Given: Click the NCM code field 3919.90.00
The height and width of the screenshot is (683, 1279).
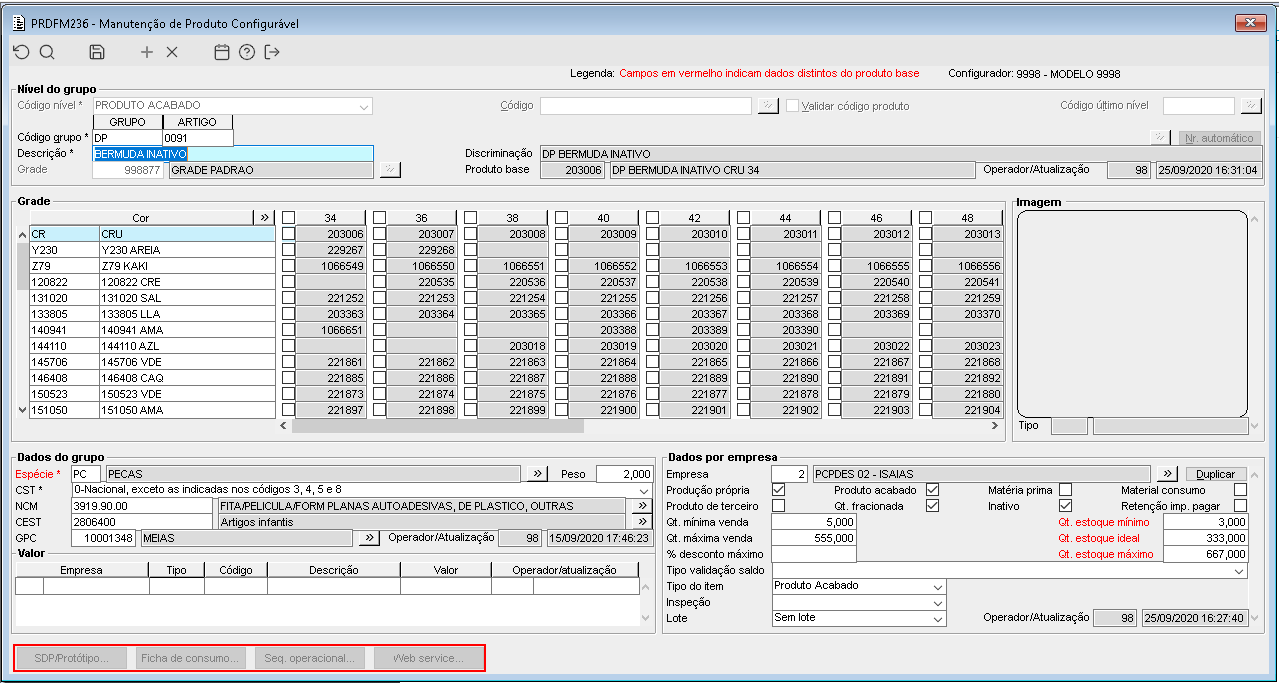Looking at the screenshot, I should 143,506.
